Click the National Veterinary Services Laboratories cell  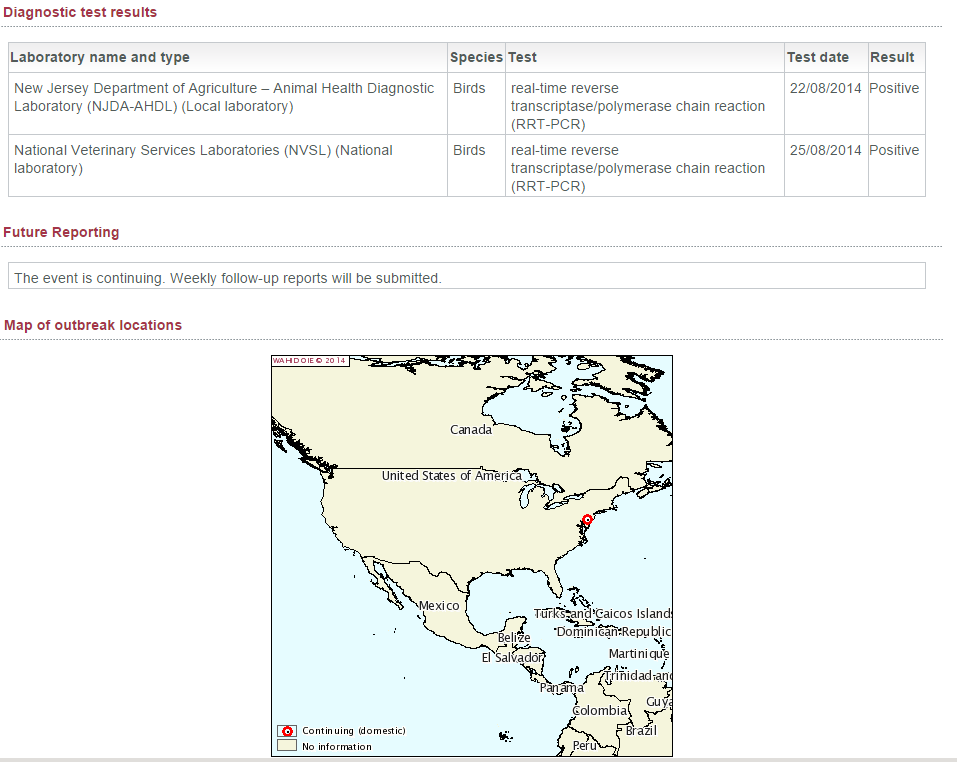[x=228, y=165]
